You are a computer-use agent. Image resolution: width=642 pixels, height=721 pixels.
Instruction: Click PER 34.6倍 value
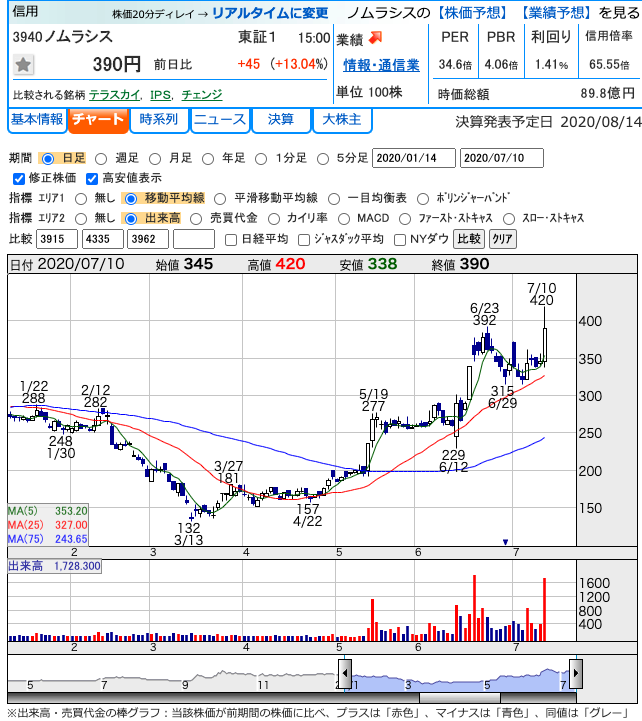point(455,65)
